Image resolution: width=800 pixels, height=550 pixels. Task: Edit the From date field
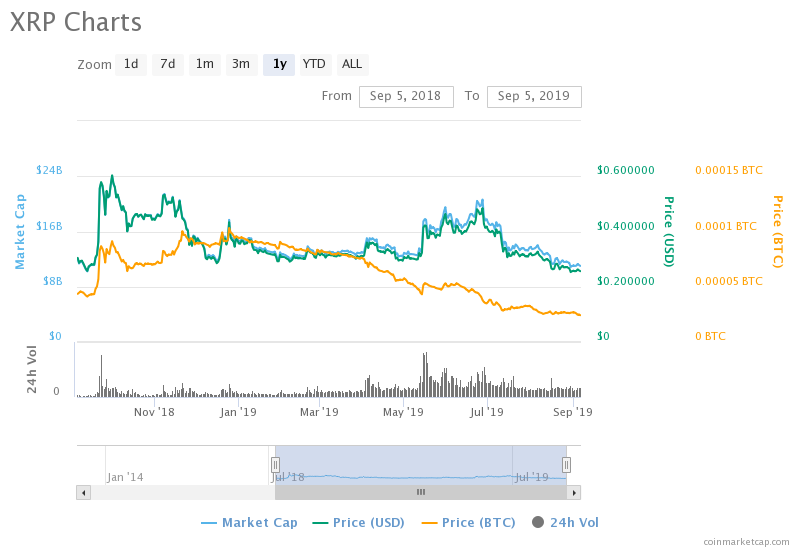[406, 96]
